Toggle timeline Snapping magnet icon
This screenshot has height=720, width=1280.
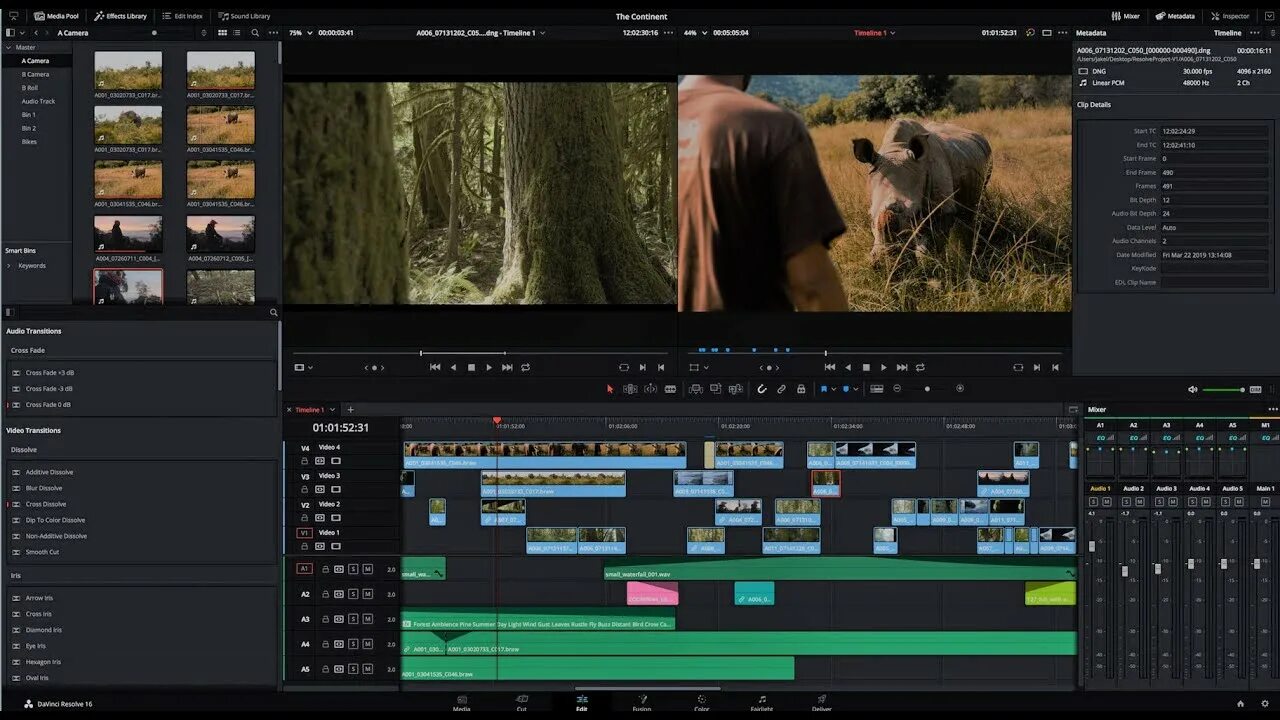pyautogui.click(x=761, y=389)
